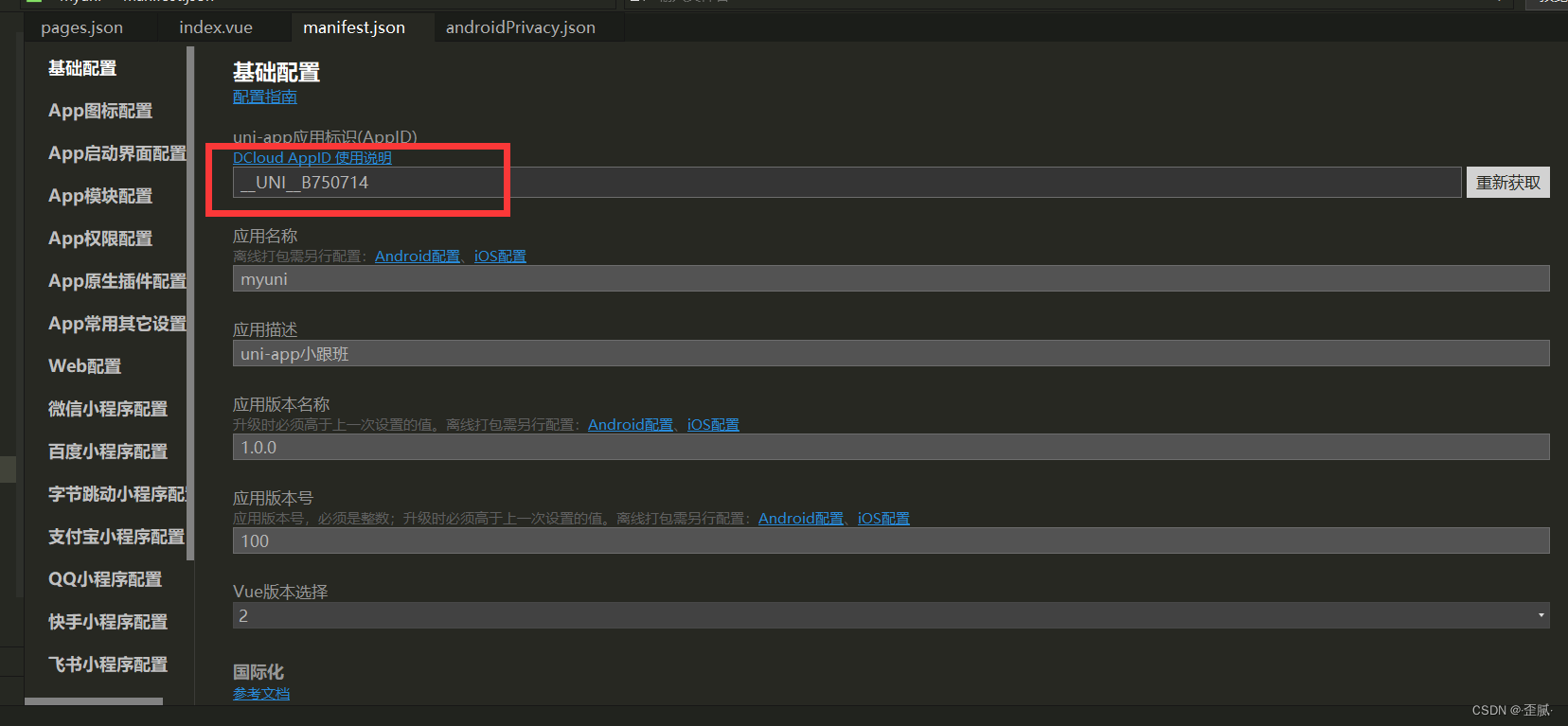Select the manifest.json tab
Screen dimensions: 1568x726
(x=354, y=27)
